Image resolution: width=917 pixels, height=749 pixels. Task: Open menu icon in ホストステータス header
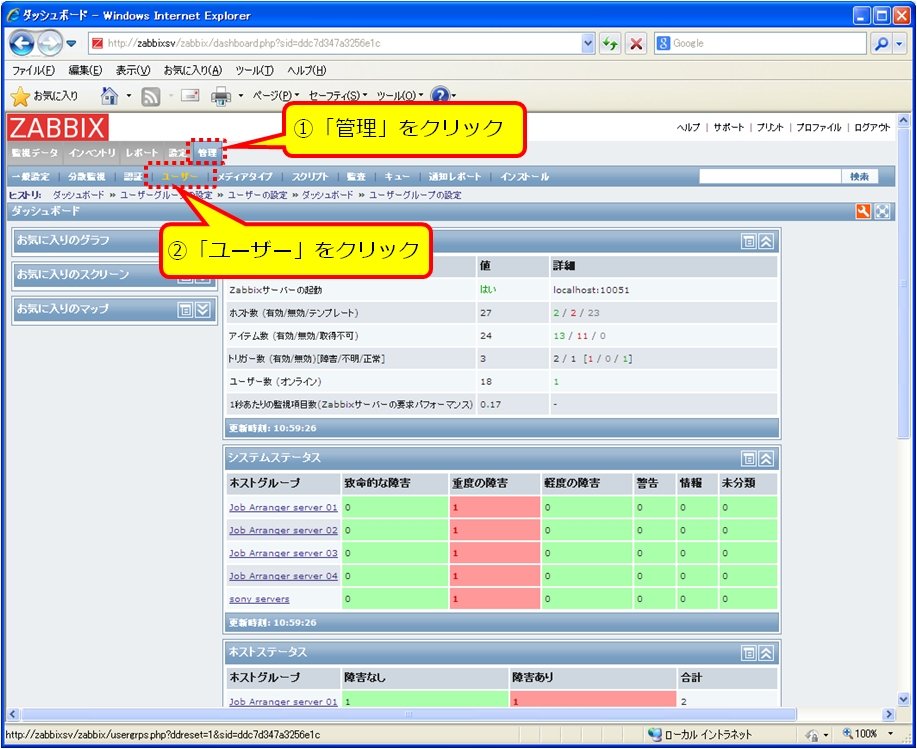click(x=749, y=653)
